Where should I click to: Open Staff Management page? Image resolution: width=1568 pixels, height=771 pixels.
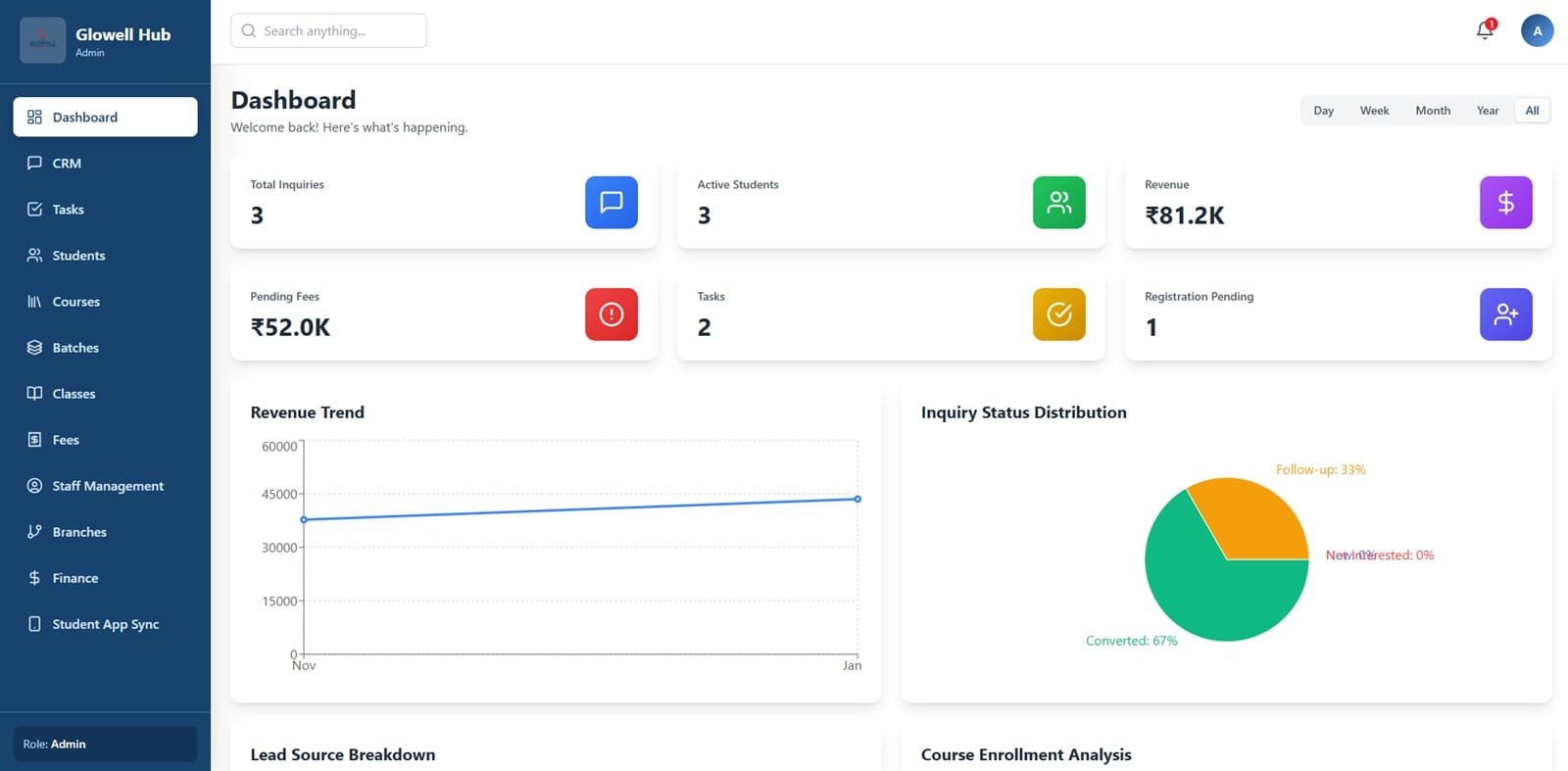[x=105, y=485]
